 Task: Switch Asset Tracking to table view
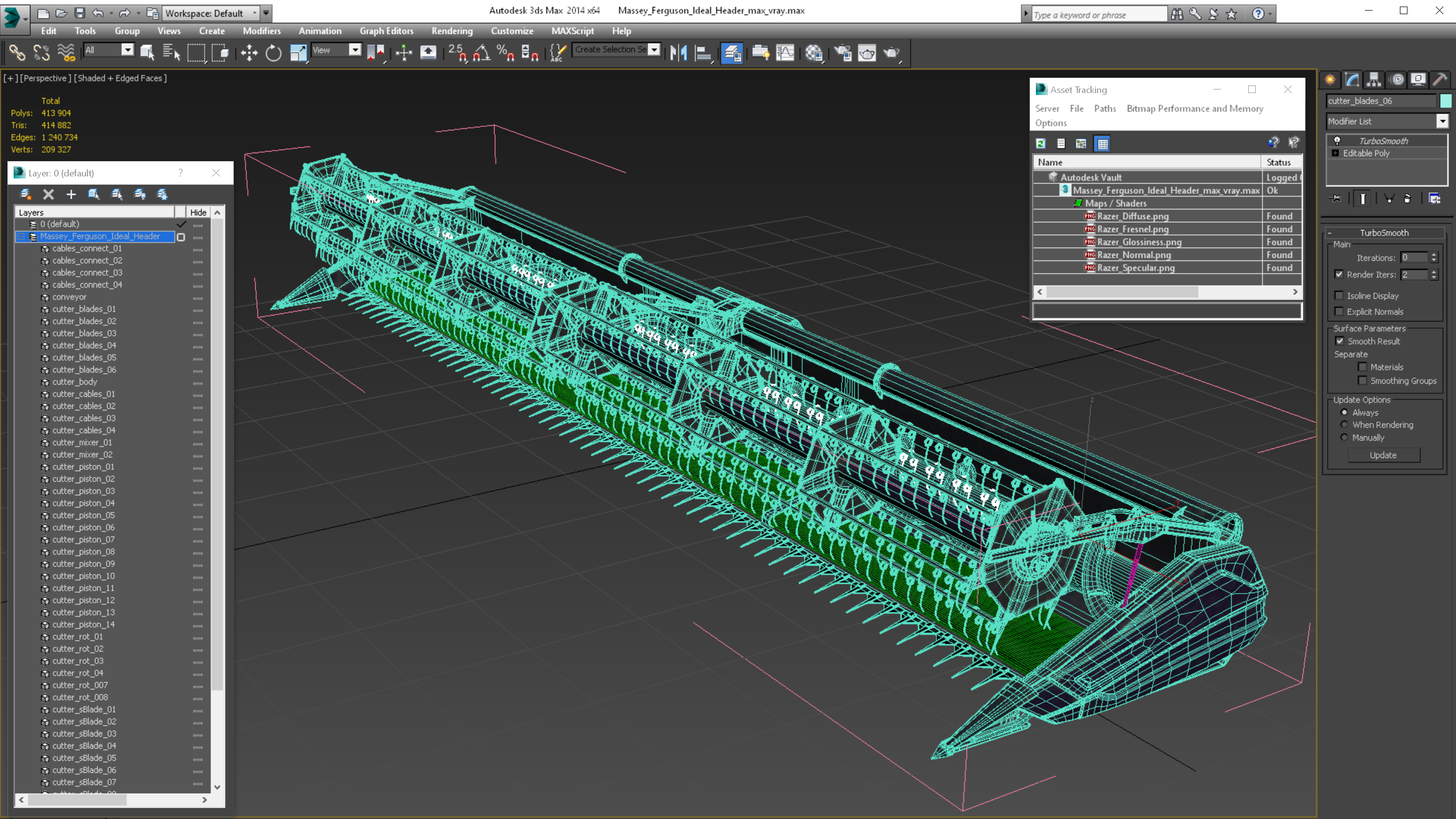tap(1102, 144)
